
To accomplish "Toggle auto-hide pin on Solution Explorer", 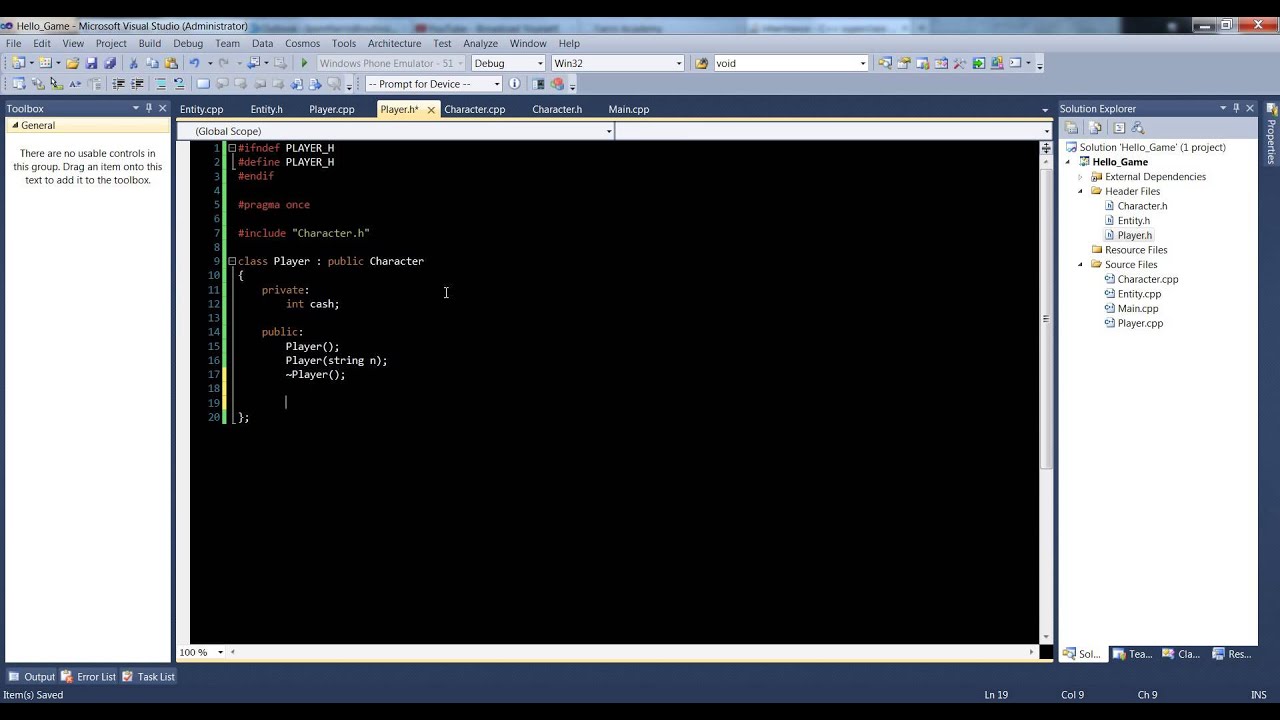I will click(x=1236, y=108).
